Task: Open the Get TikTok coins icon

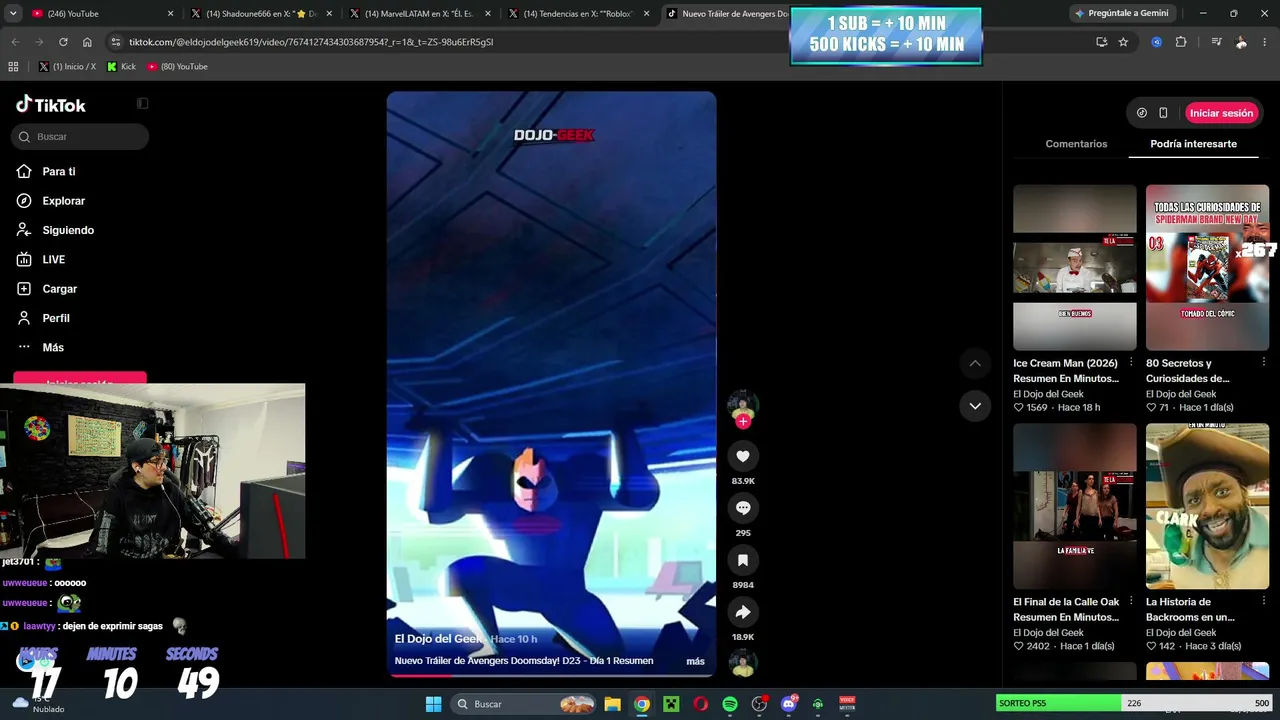Action: (x=1142, y=113)
